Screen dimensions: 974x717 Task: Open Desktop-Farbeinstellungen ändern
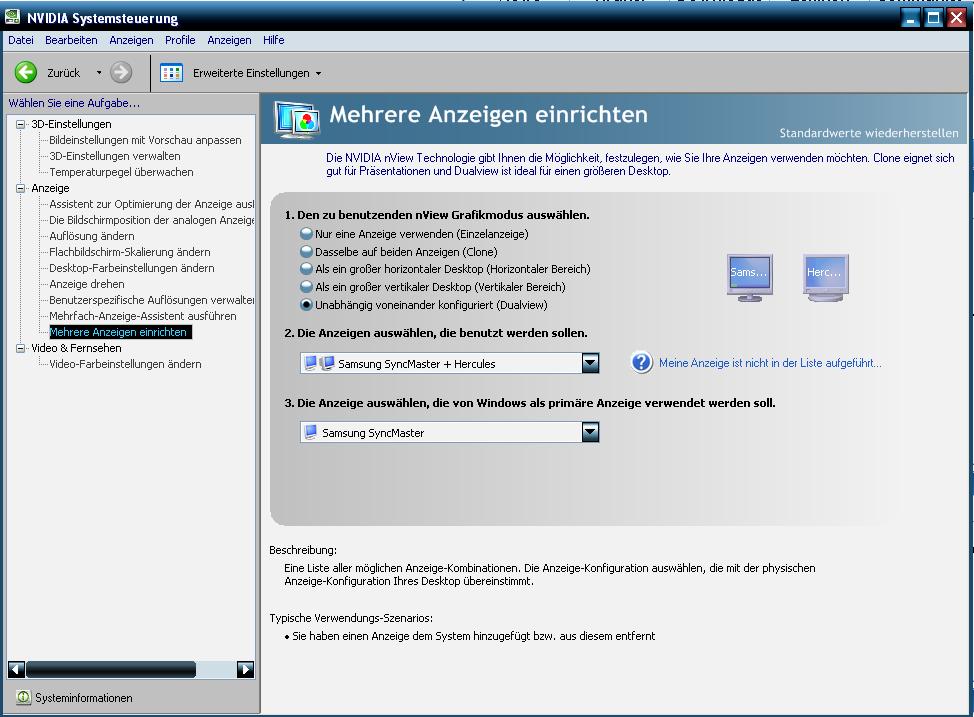(132, 268)
